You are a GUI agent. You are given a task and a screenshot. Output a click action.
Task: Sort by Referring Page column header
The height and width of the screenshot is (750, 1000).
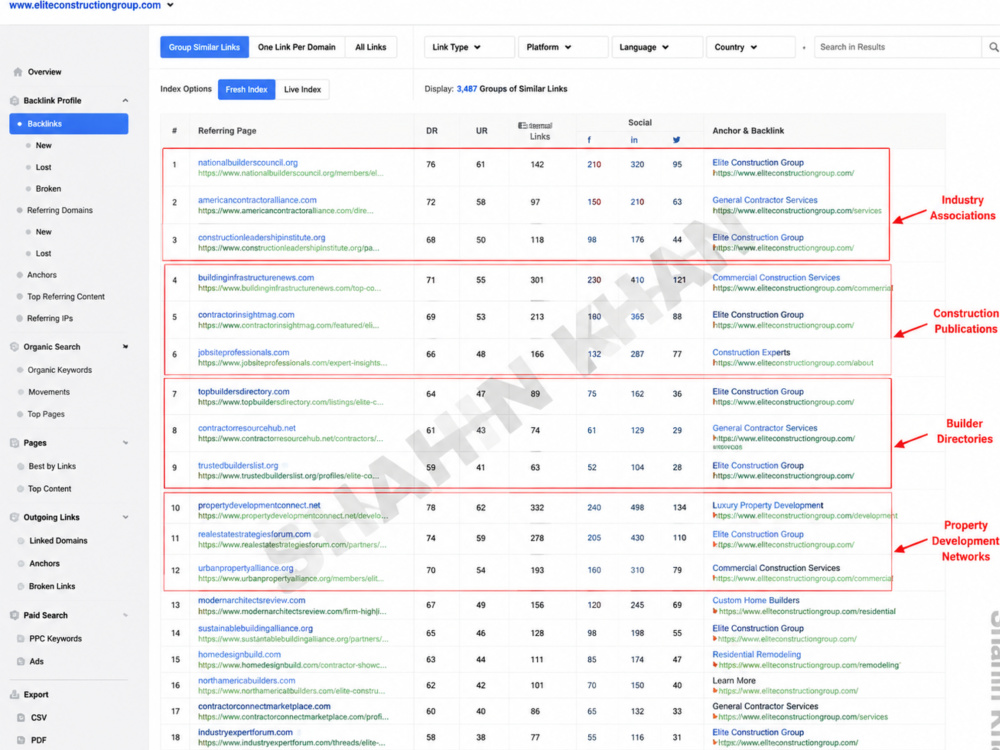tap(227, 131)
